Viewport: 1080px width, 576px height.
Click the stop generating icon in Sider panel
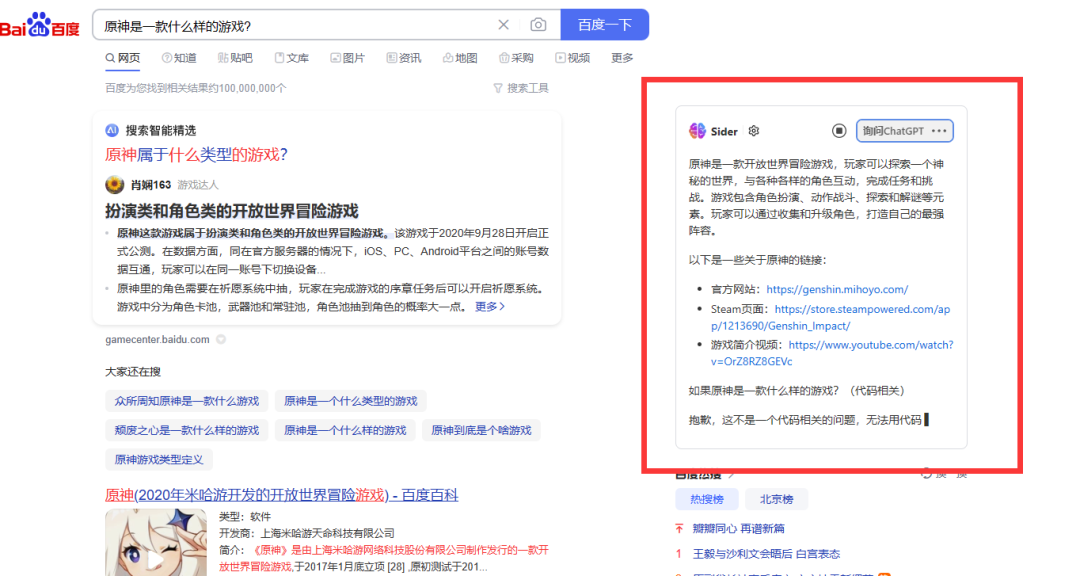point(840,130)
